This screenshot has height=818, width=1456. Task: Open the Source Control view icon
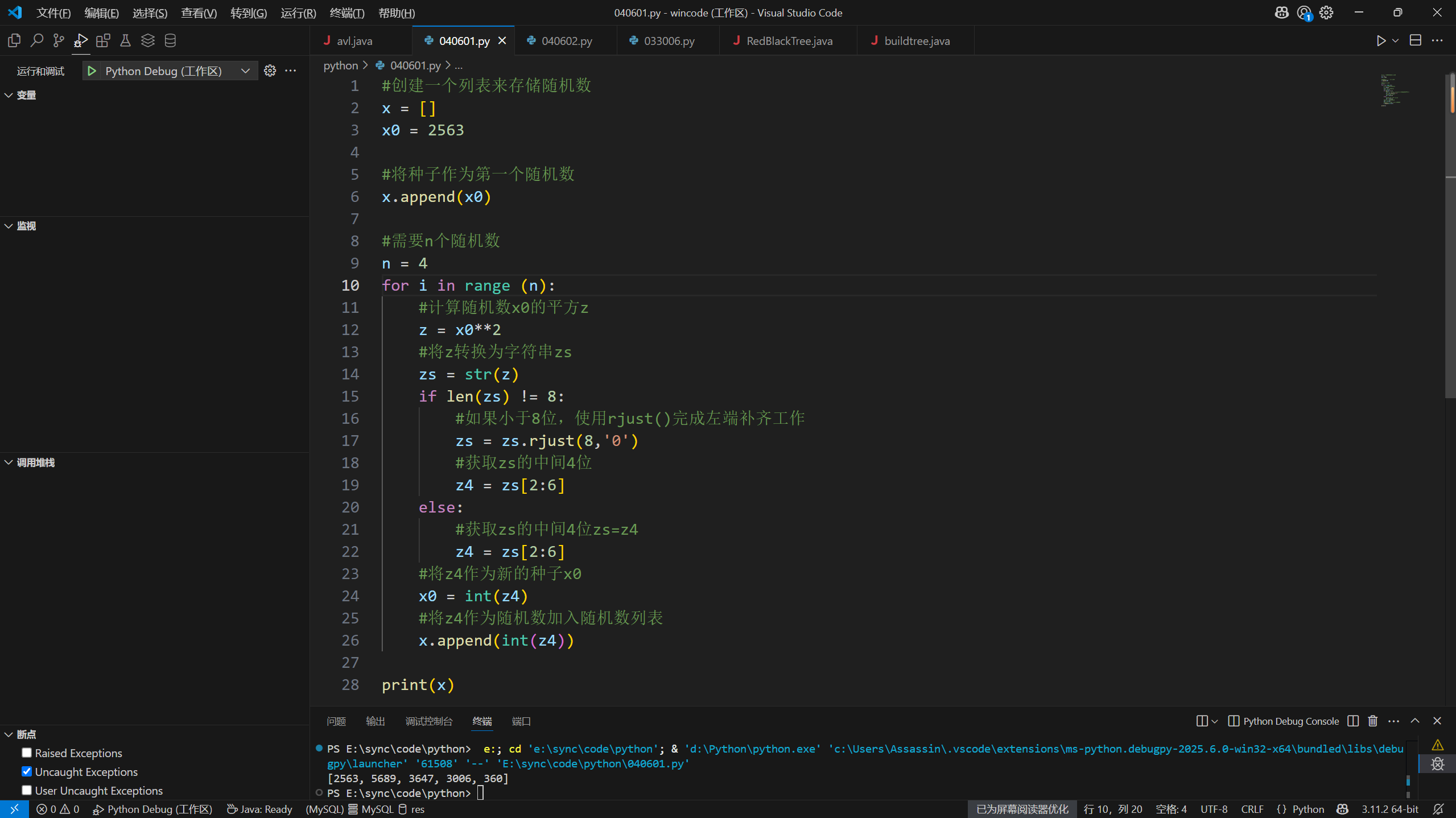[x=59, y=40]
